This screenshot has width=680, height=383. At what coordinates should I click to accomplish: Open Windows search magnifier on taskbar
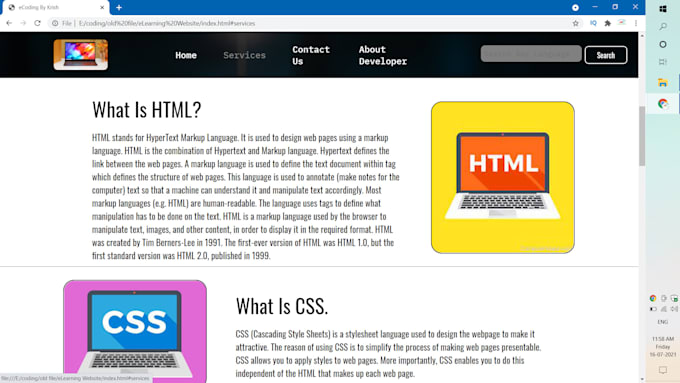pyautogui.click(x=663, y=26)
